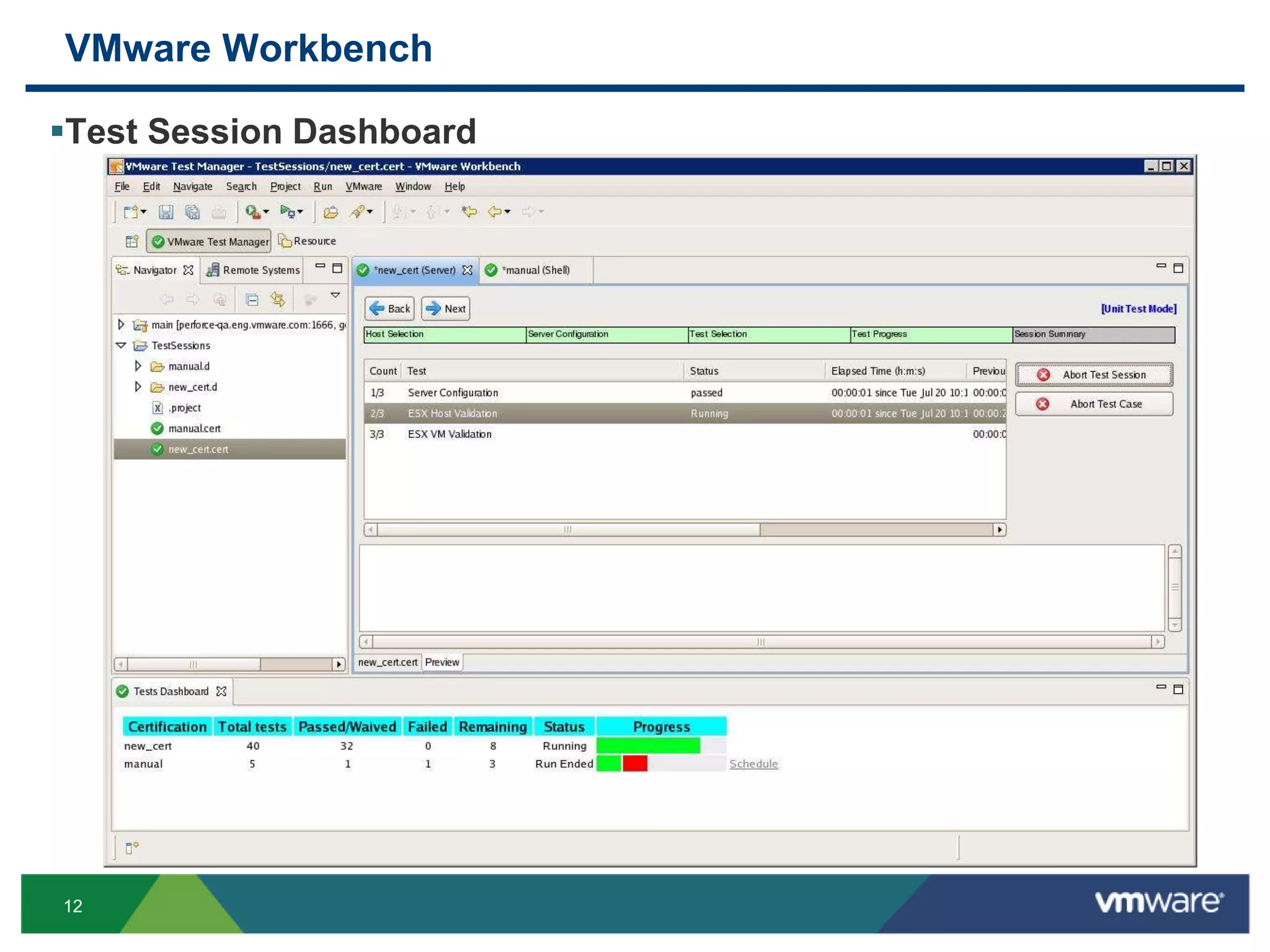Open Navigator view menu triangle

(x=335, y=296)
